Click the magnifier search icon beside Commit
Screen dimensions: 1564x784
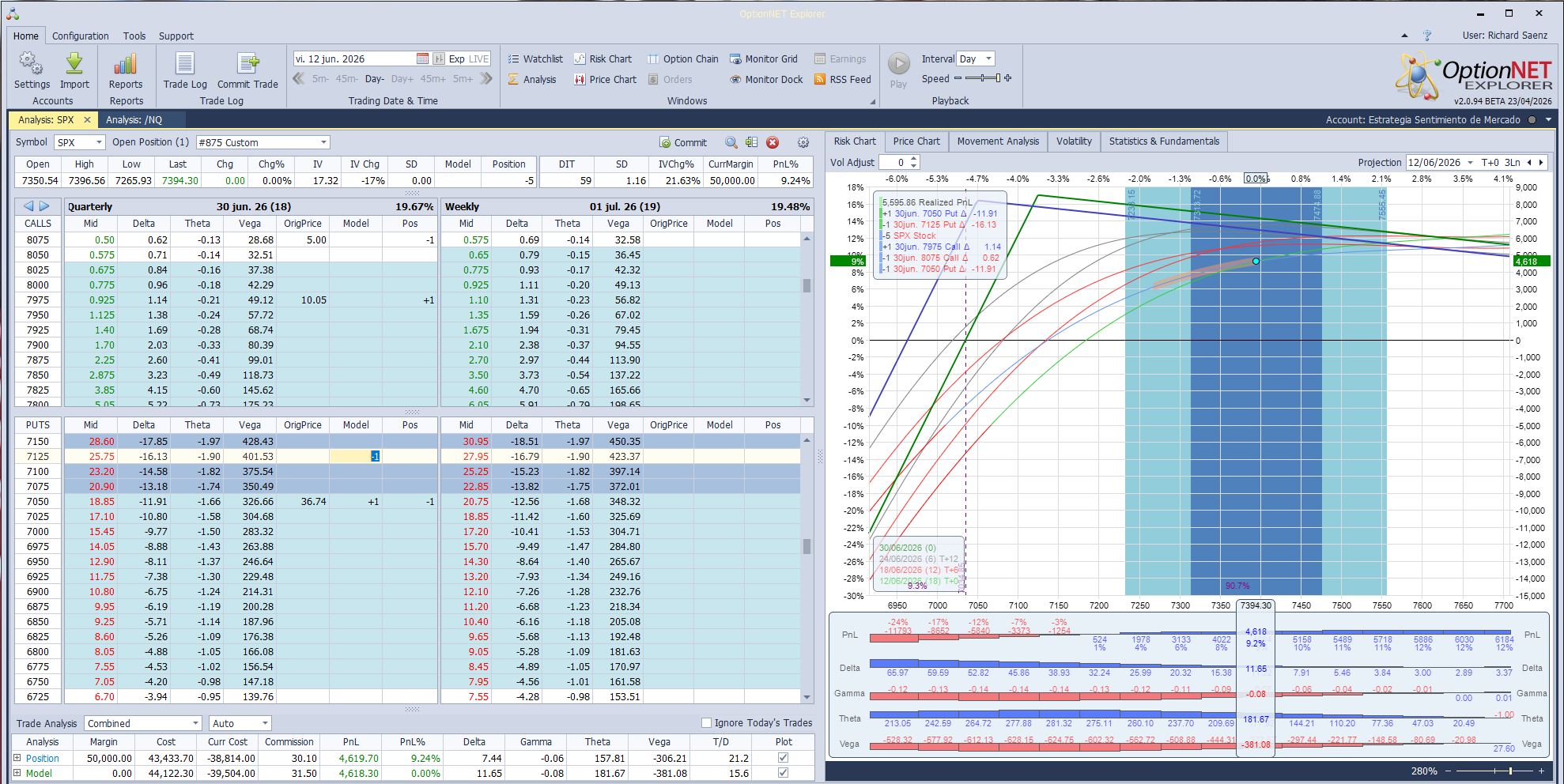tap(731, 142)
